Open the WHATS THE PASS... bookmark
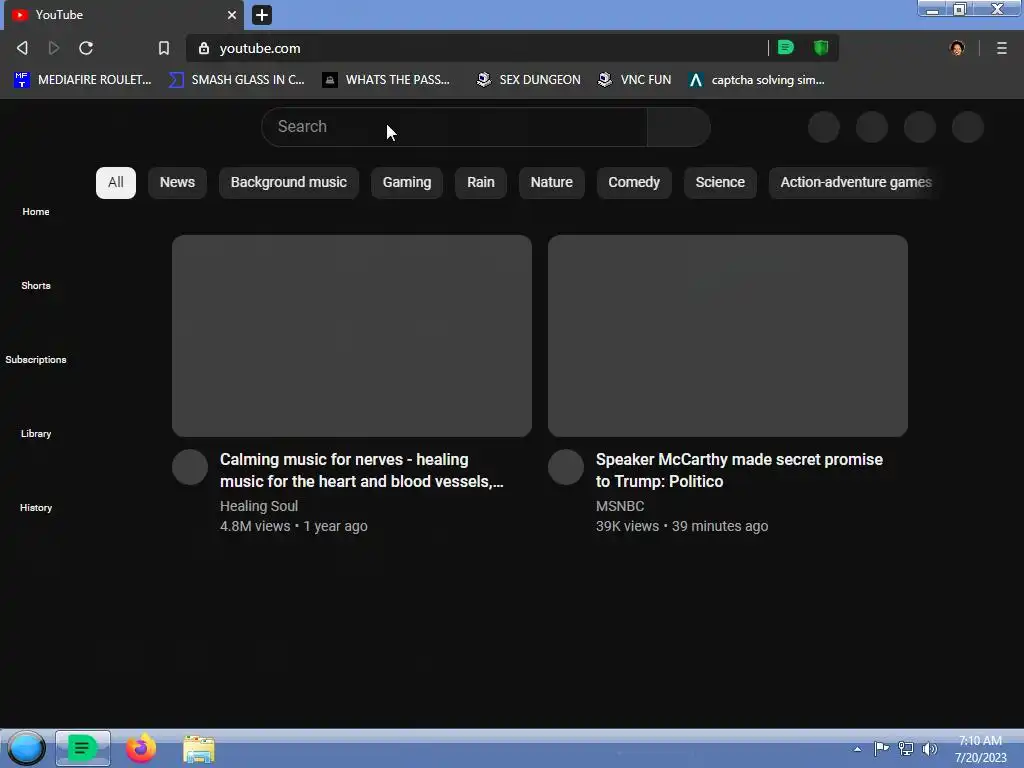 pyautogui.click(x=386, y=80)
